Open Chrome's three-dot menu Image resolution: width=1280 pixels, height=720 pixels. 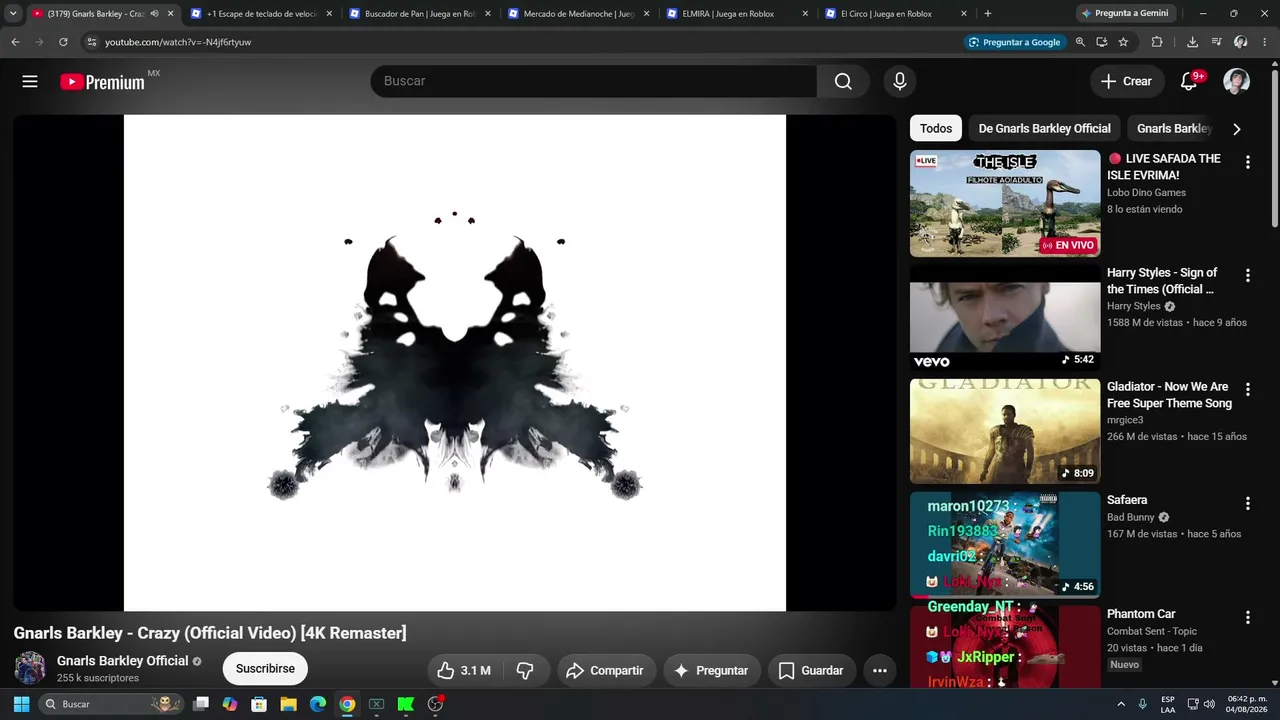(1264, 42)
